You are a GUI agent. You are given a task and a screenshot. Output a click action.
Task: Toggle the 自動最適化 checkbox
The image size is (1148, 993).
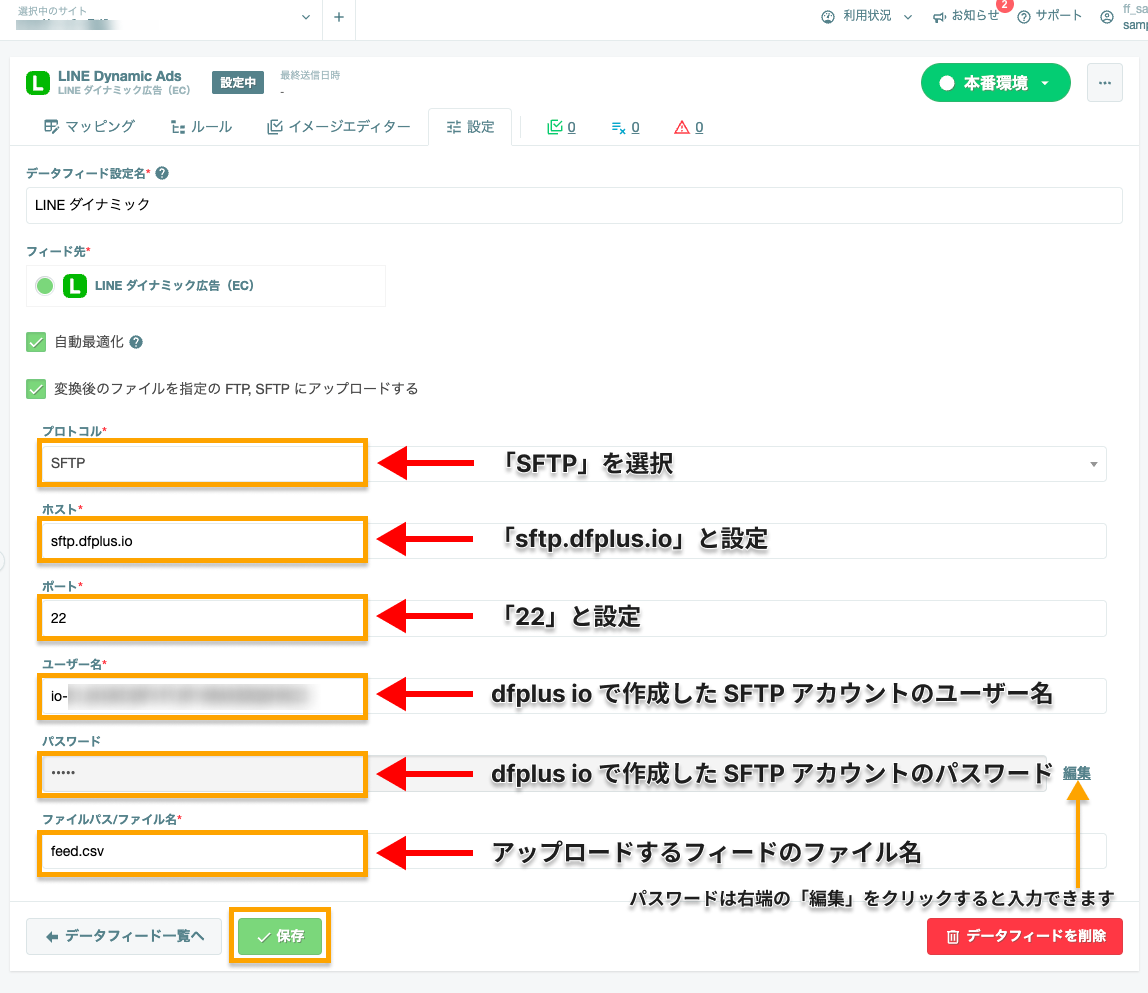coord(36,342)
